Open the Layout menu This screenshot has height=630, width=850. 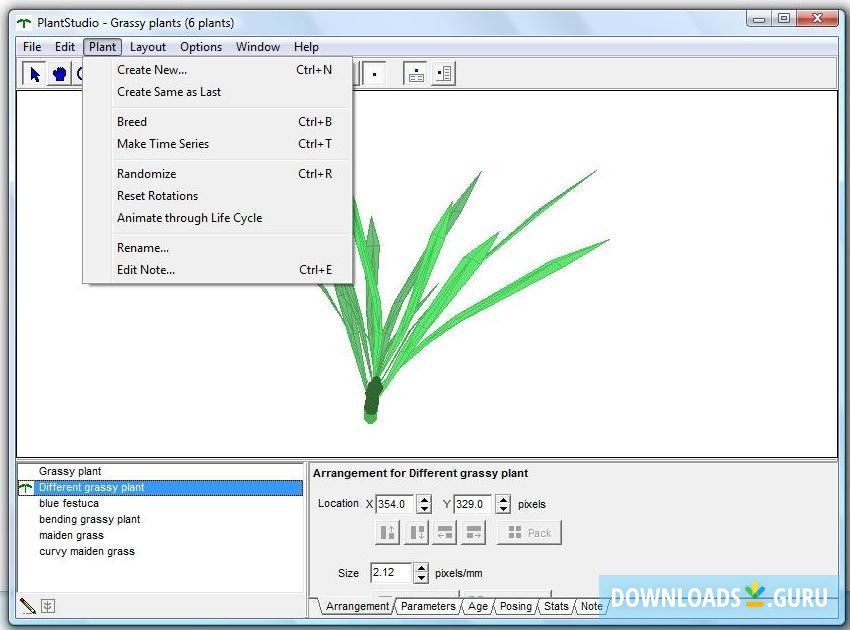tap(147, 47)
